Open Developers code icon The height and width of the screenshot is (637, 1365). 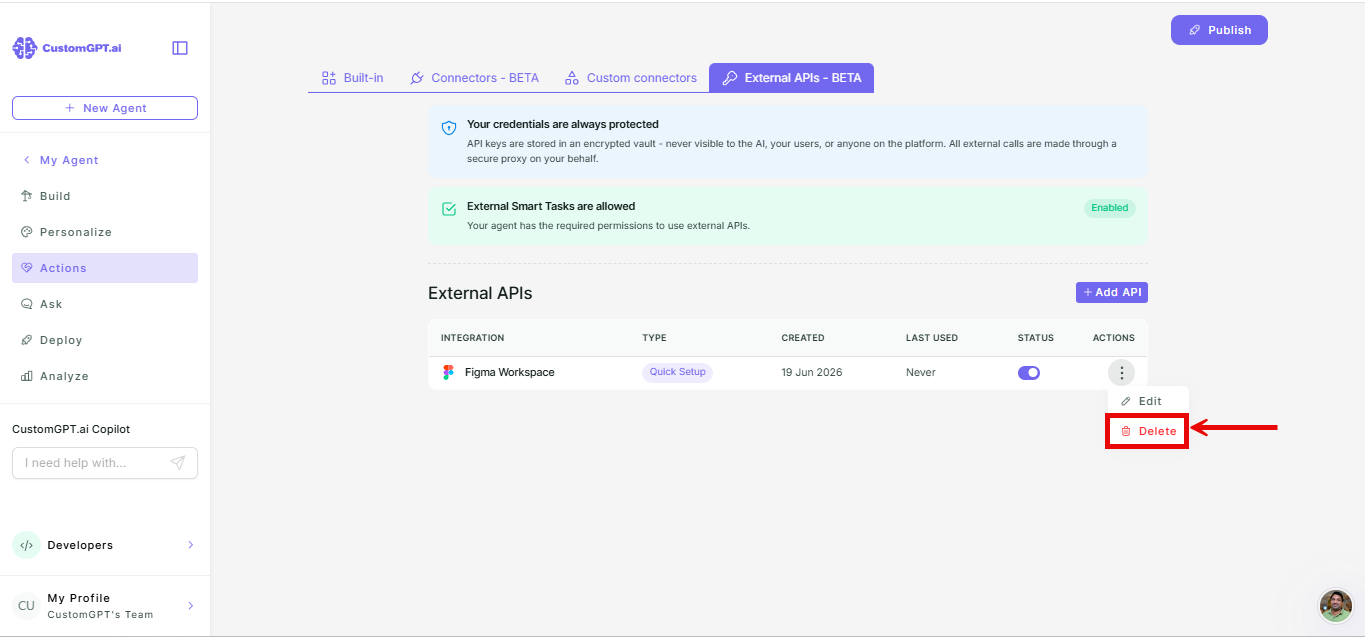coord(26,545)
